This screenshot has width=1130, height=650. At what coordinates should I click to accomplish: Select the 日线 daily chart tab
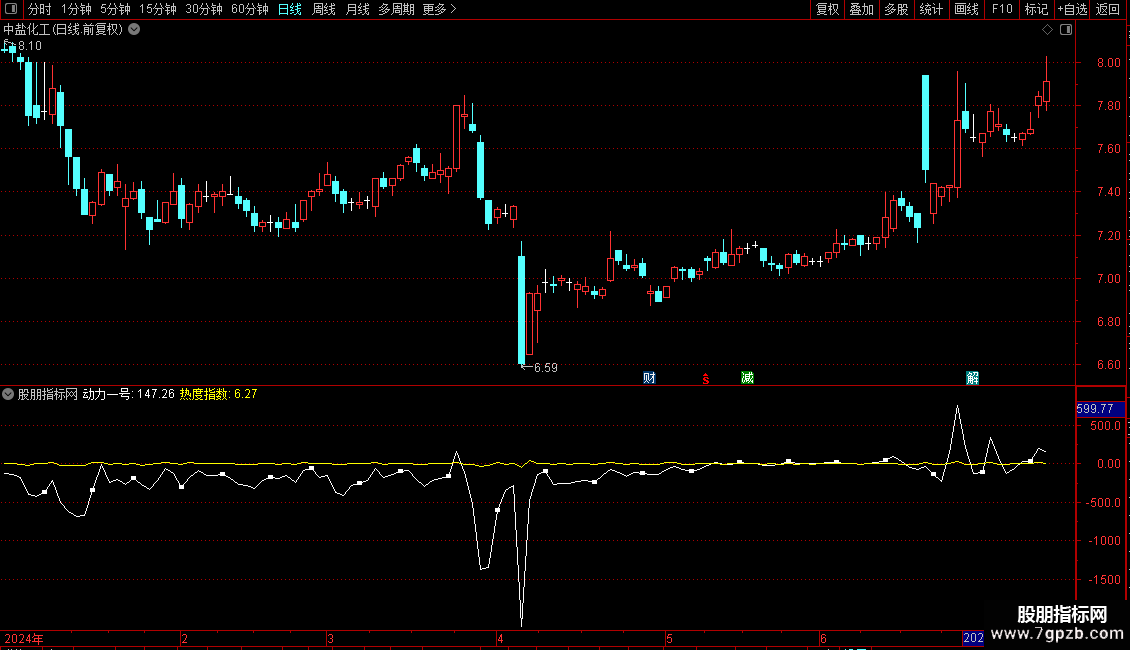(290, 9)
